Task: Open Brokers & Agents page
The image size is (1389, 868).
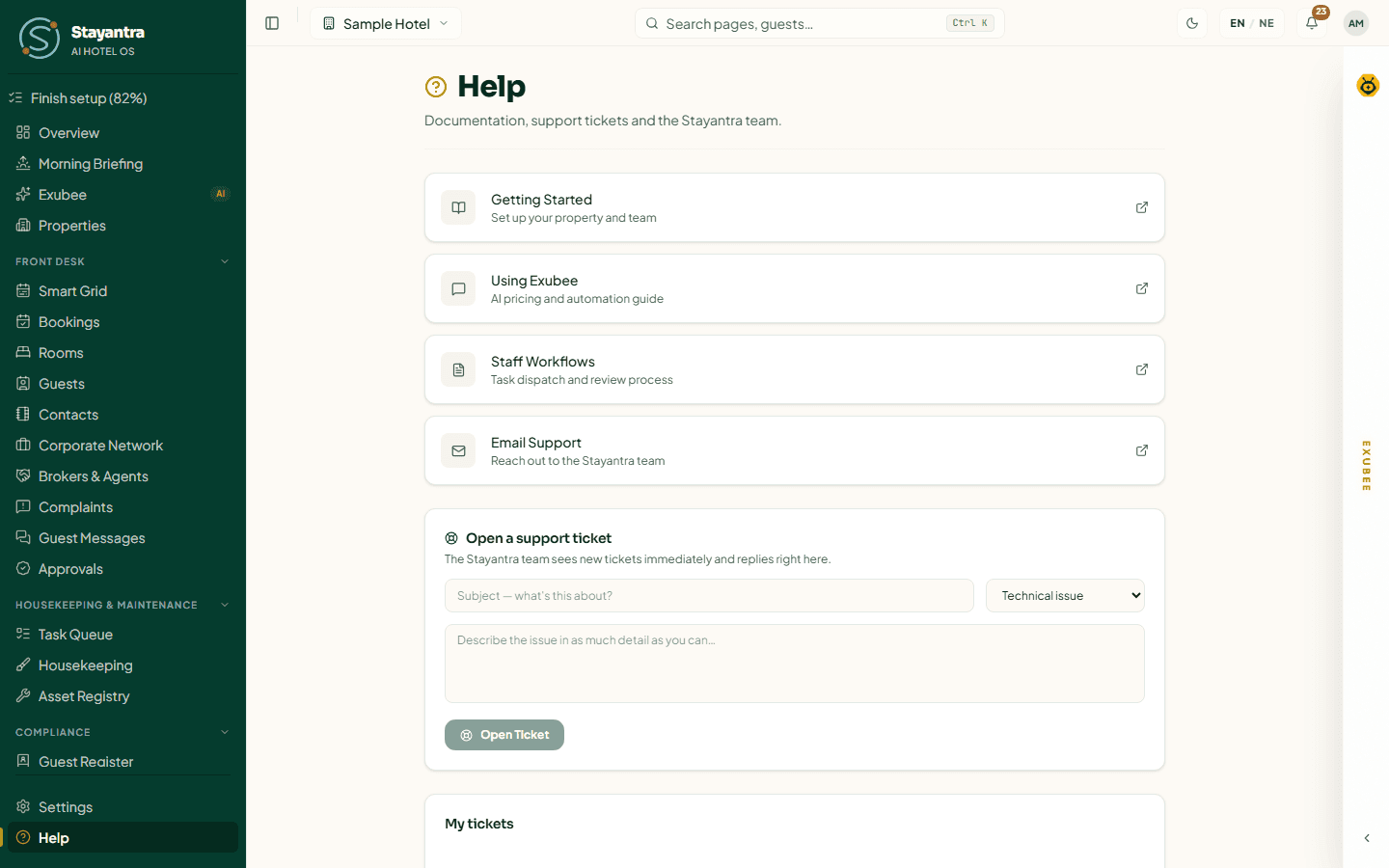Action: [x=123, y=476]
